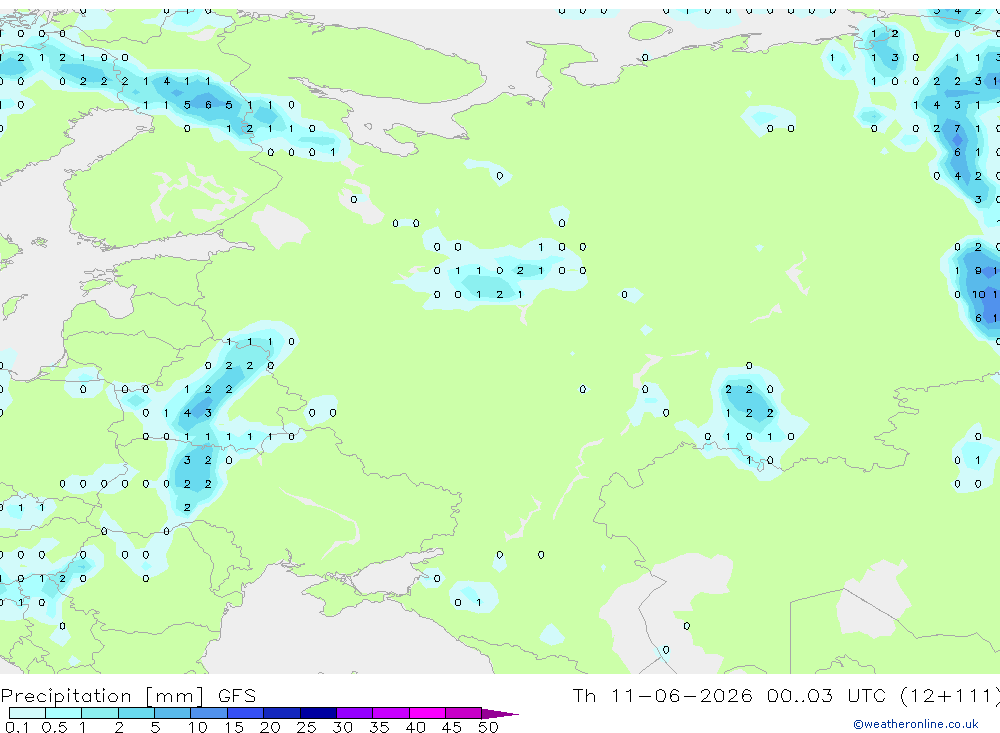Screen dimensions: 1000x733
Task: Click the legend label '0.5'
Action: 54,727
